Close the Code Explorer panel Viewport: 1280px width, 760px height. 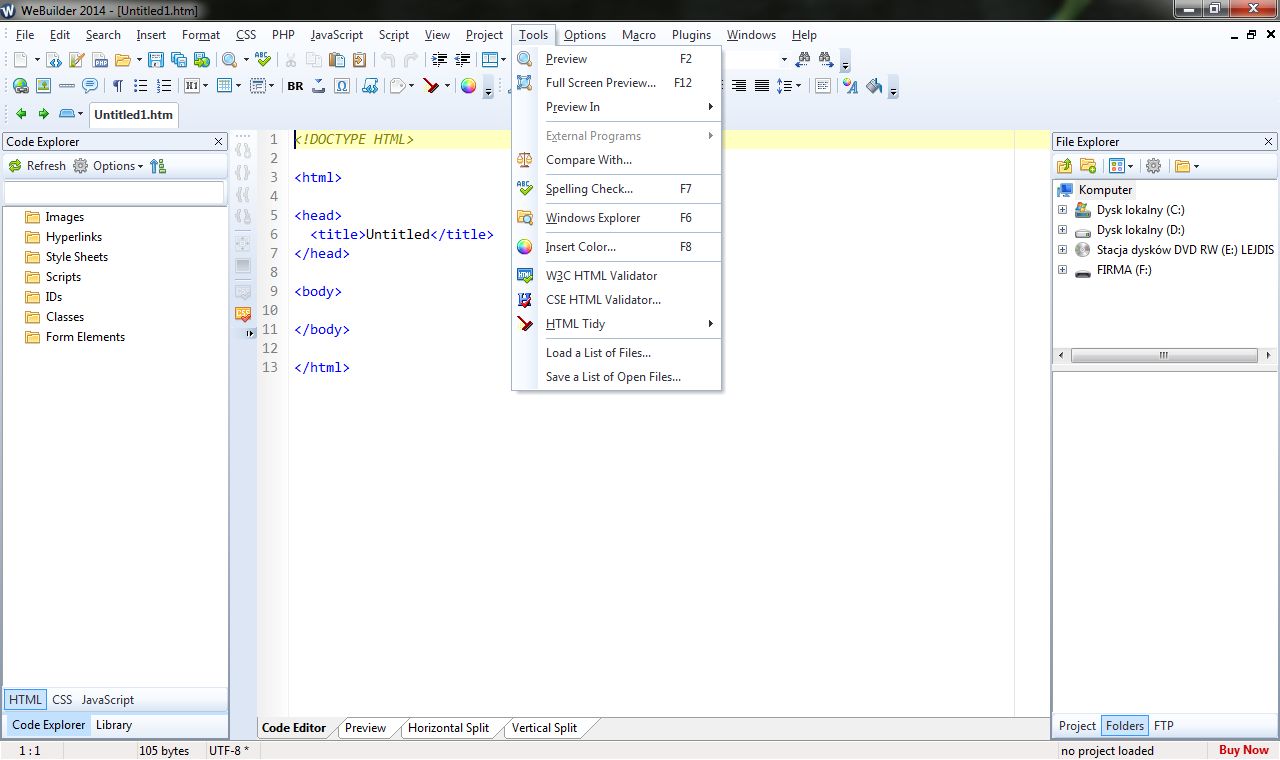tap(219, 142)
